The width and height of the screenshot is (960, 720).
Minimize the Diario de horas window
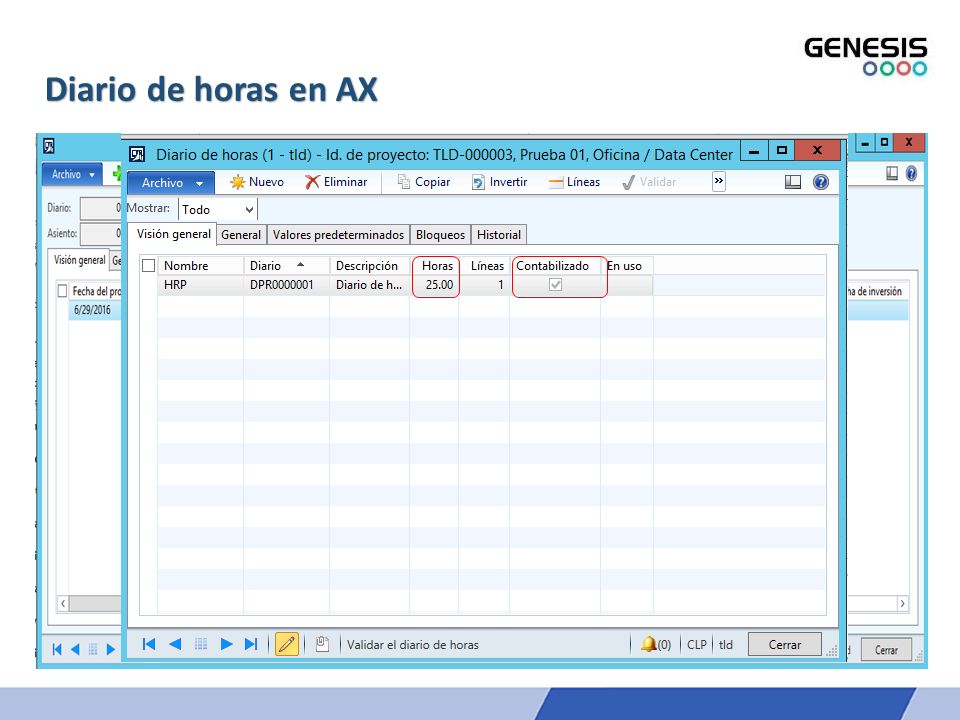[x=754, y=151]
